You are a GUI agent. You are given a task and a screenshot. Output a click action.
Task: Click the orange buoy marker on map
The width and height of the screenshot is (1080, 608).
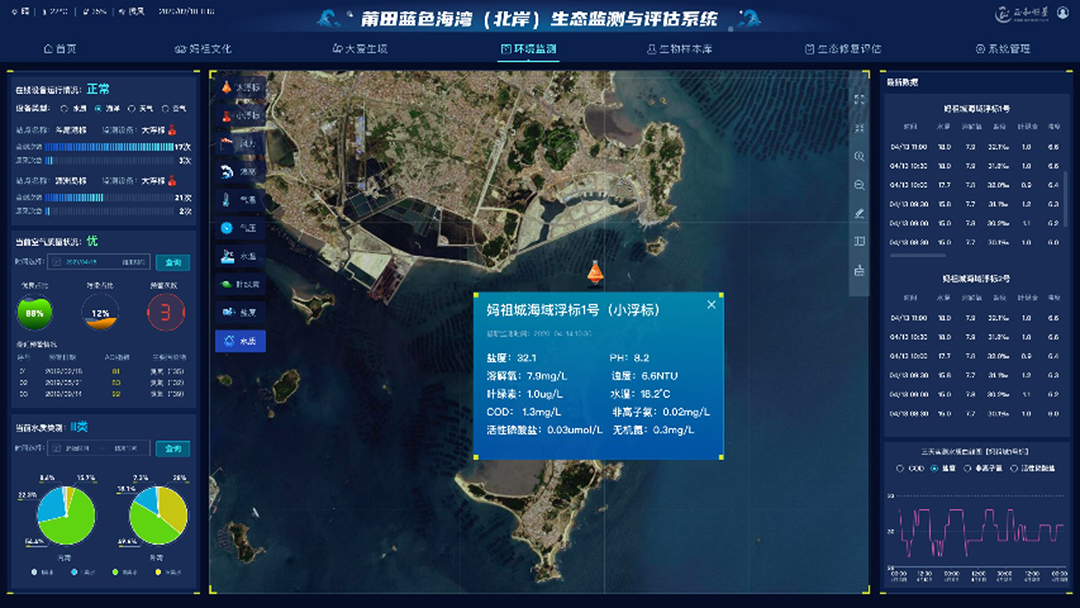click(x=595, y=271)
